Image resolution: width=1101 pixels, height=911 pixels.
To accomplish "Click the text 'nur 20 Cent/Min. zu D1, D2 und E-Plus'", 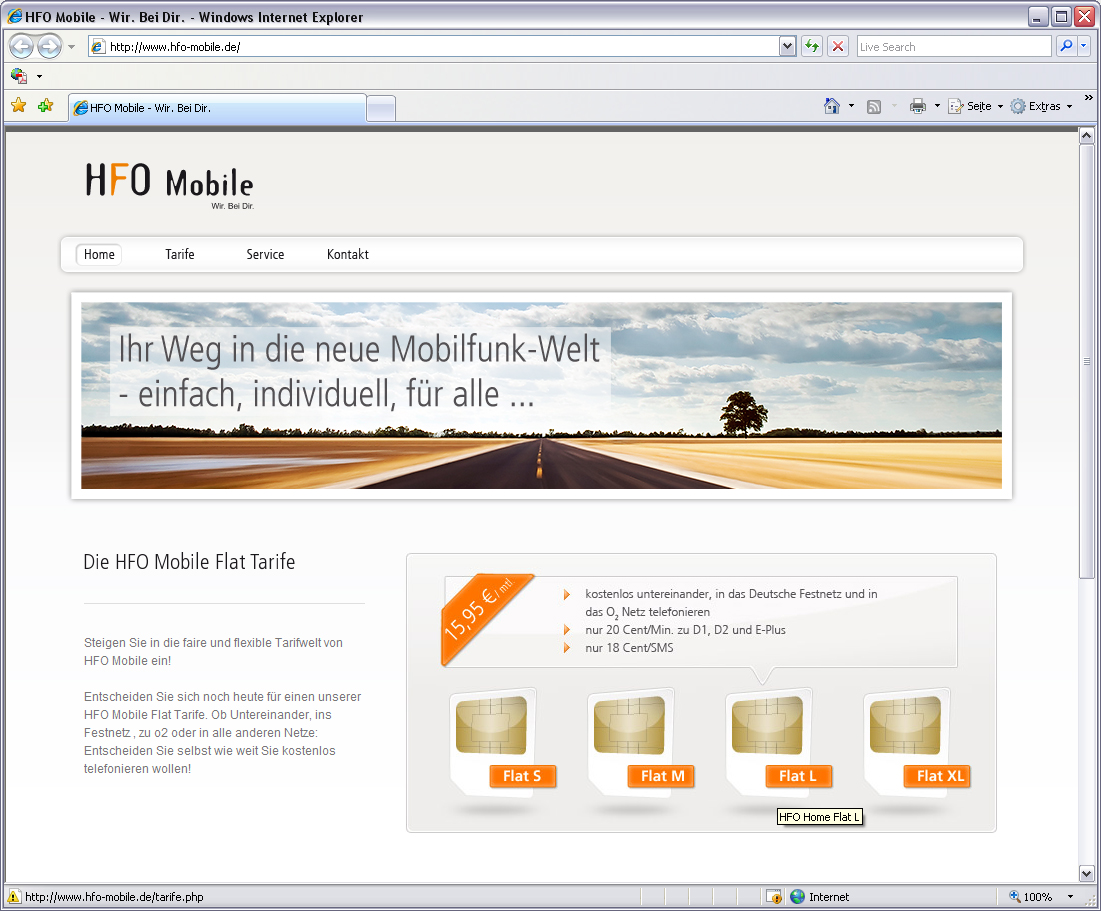I will 685,630.
